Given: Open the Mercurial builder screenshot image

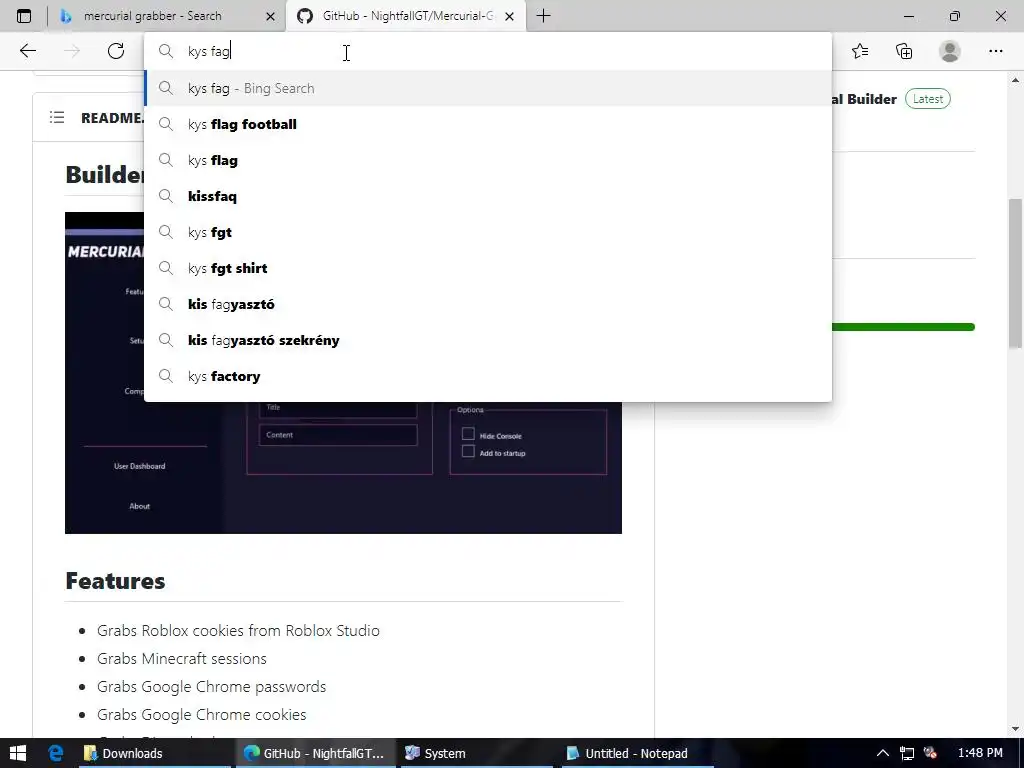Looking at the screenshot, I should point(343,372).
